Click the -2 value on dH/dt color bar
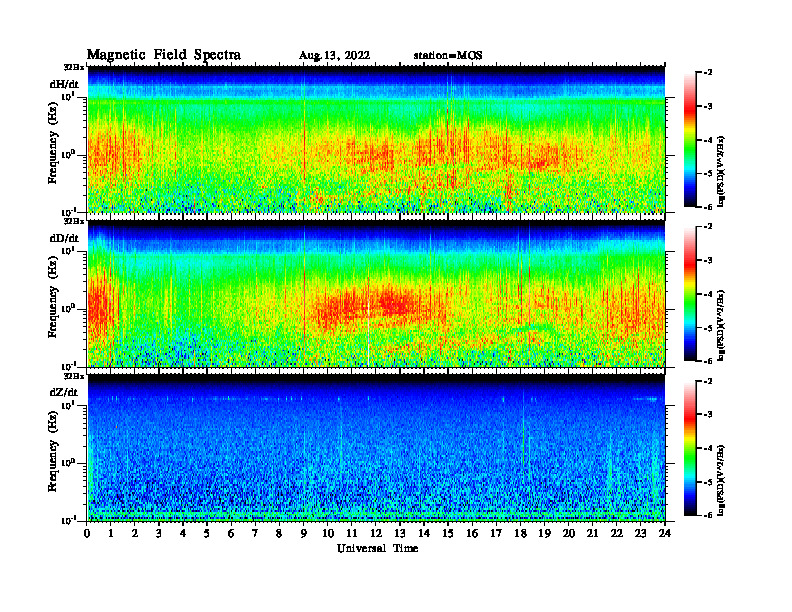This screenshot has width=792, height=612. [708, 73]
